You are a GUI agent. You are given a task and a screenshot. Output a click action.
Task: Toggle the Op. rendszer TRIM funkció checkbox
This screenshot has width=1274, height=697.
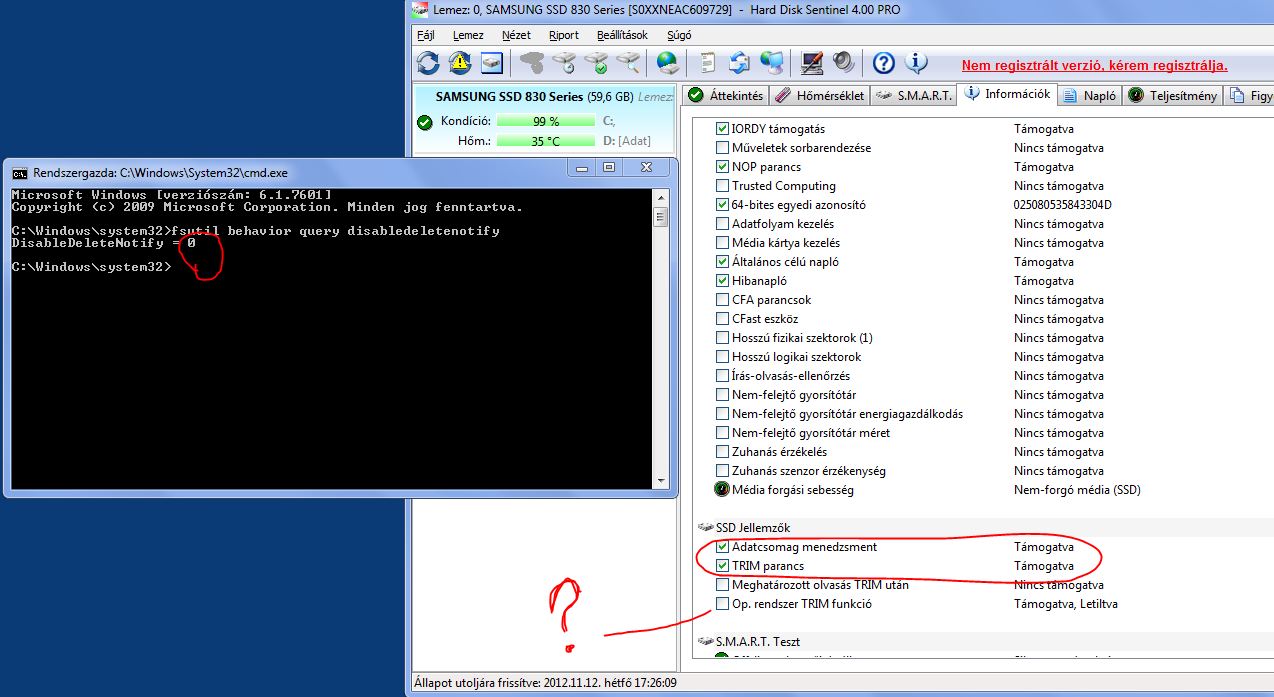723,604
